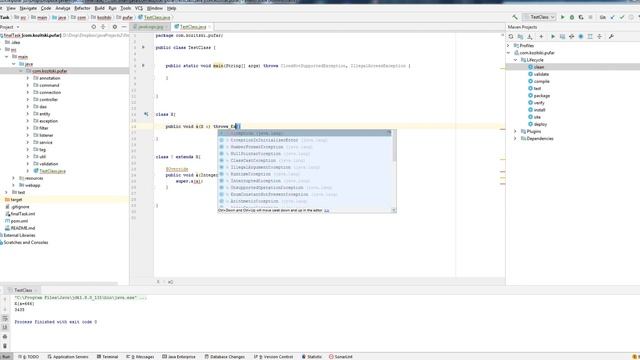Image resolution: width=640 pixels, height=360 pixels.
Task: Click Generate sources and update folders icon
Action: 520,36
